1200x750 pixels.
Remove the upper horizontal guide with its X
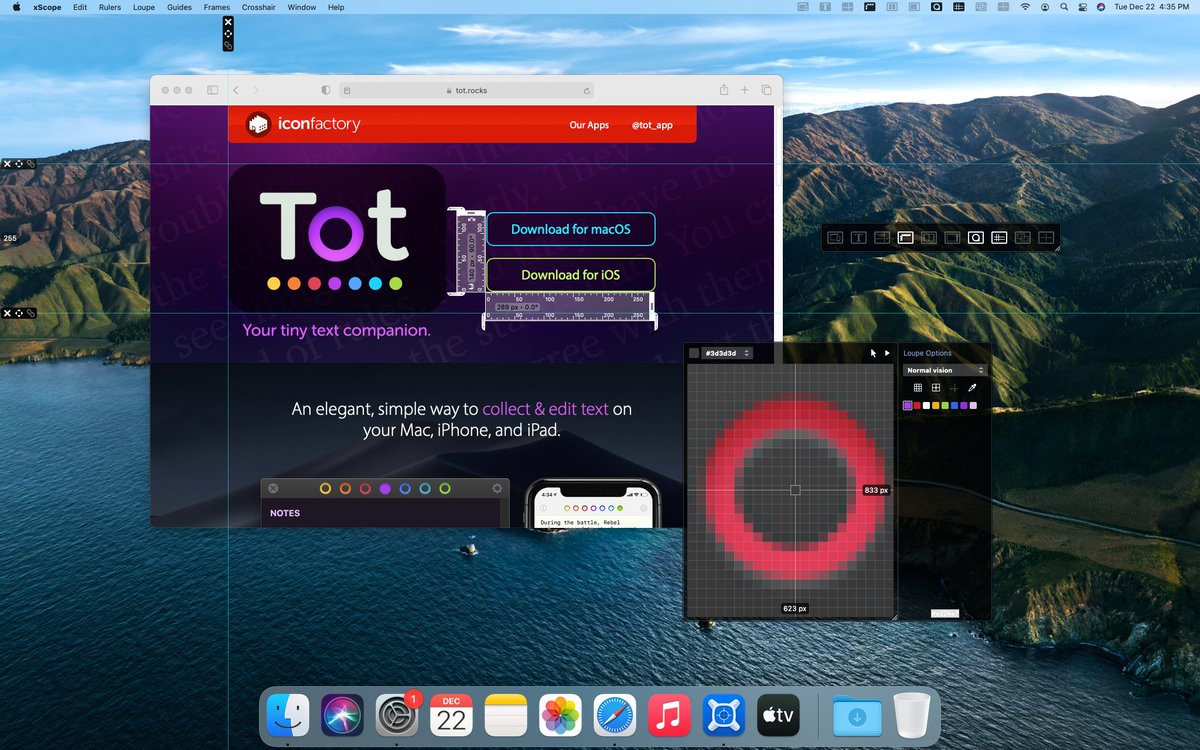[x=7, y=163]
